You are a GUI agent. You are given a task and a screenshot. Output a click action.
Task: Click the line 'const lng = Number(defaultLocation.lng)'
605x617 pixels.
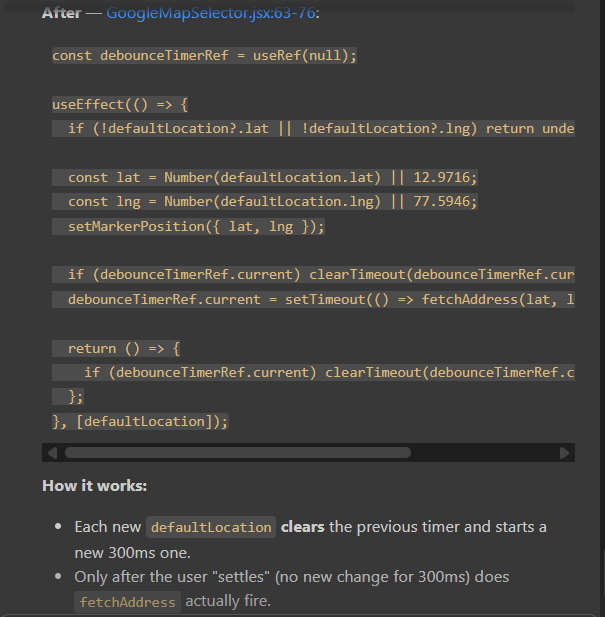coord(265,202)
